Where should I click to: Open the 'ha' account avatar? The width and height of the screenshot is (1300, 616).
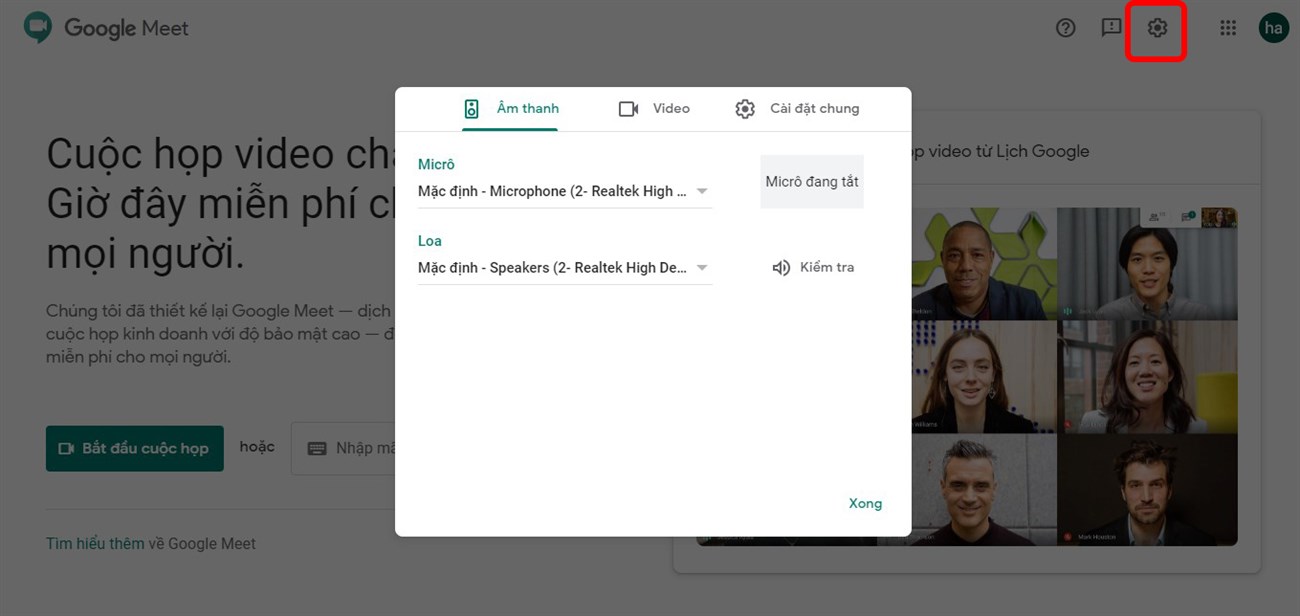[1273, 28]
